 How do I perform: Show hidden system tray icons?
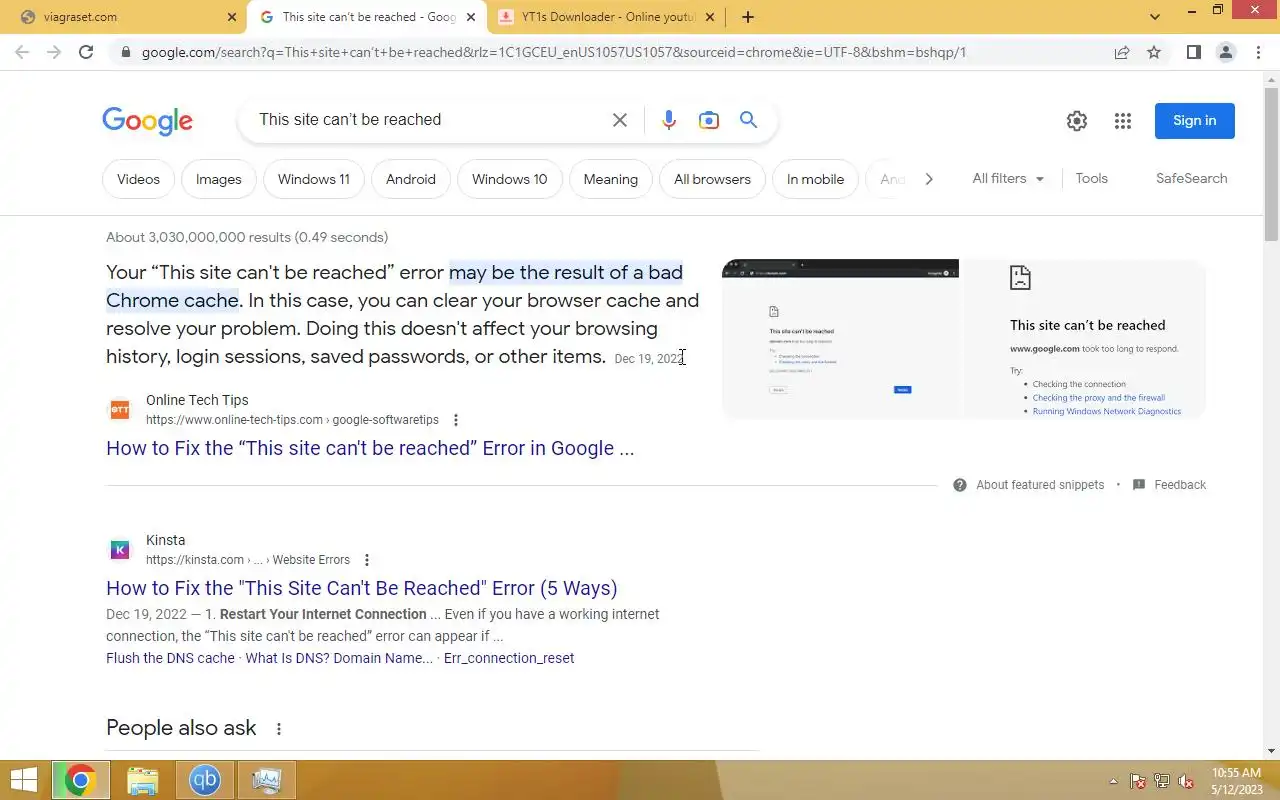(1114, 781)
